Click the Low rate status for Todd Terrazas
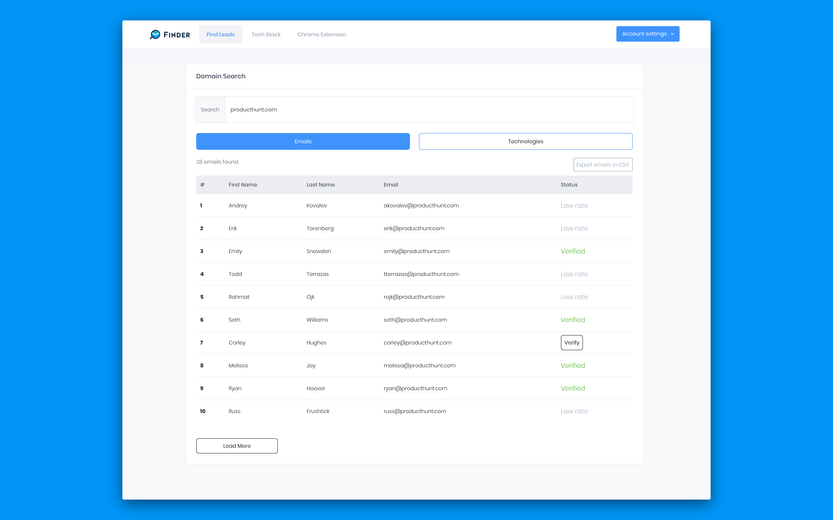The width and height of the screenshot is (833, 520). tap(574, 274)
